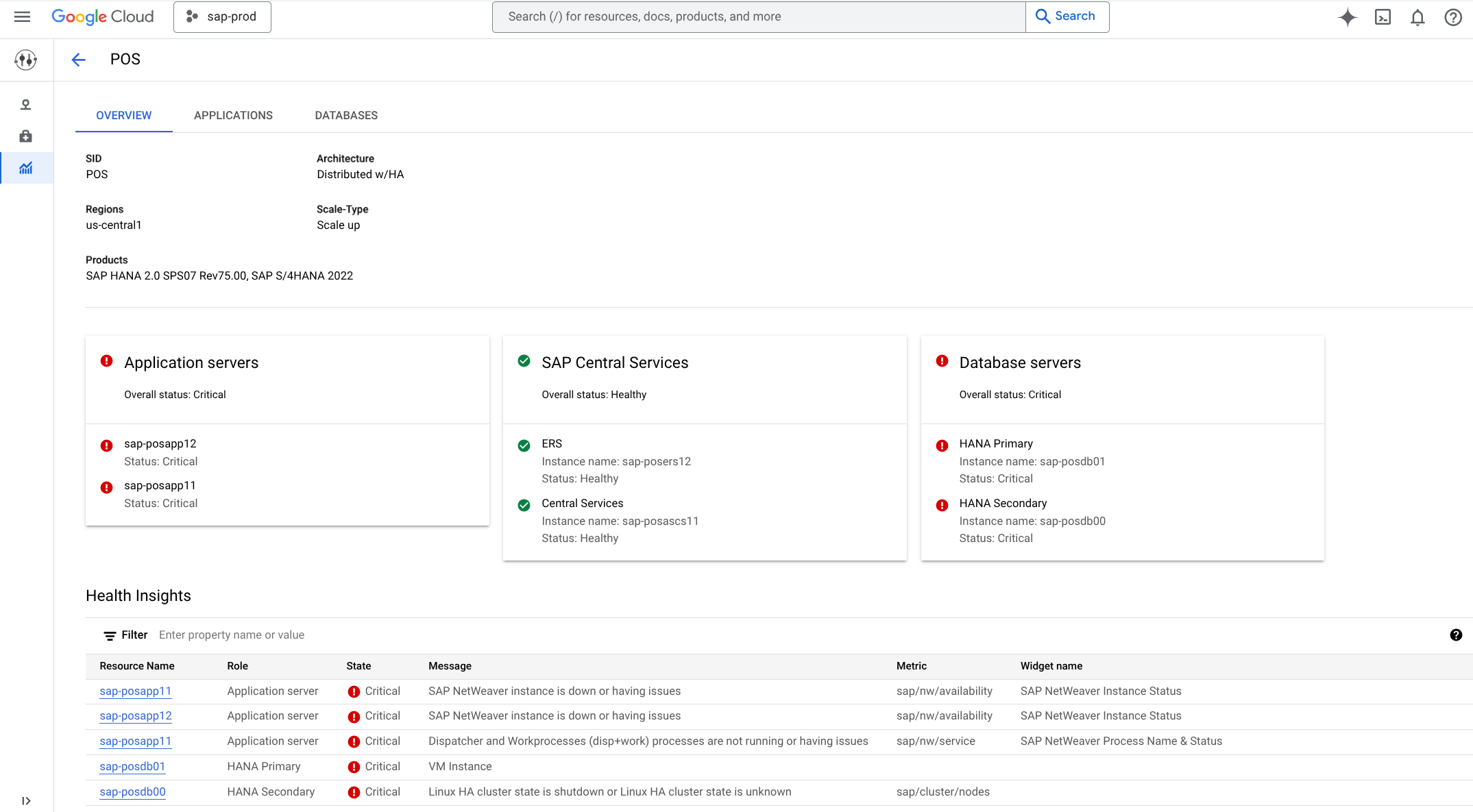Click the sap/cluster/nodes metric cell
Viewport: 1473px width, 812px height.
(943, 792)
